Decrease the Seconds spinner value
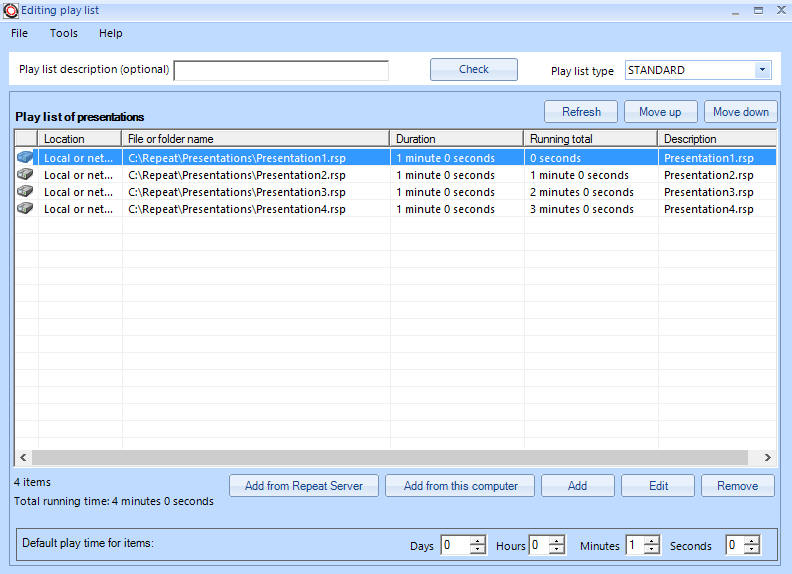 point(752,550)
